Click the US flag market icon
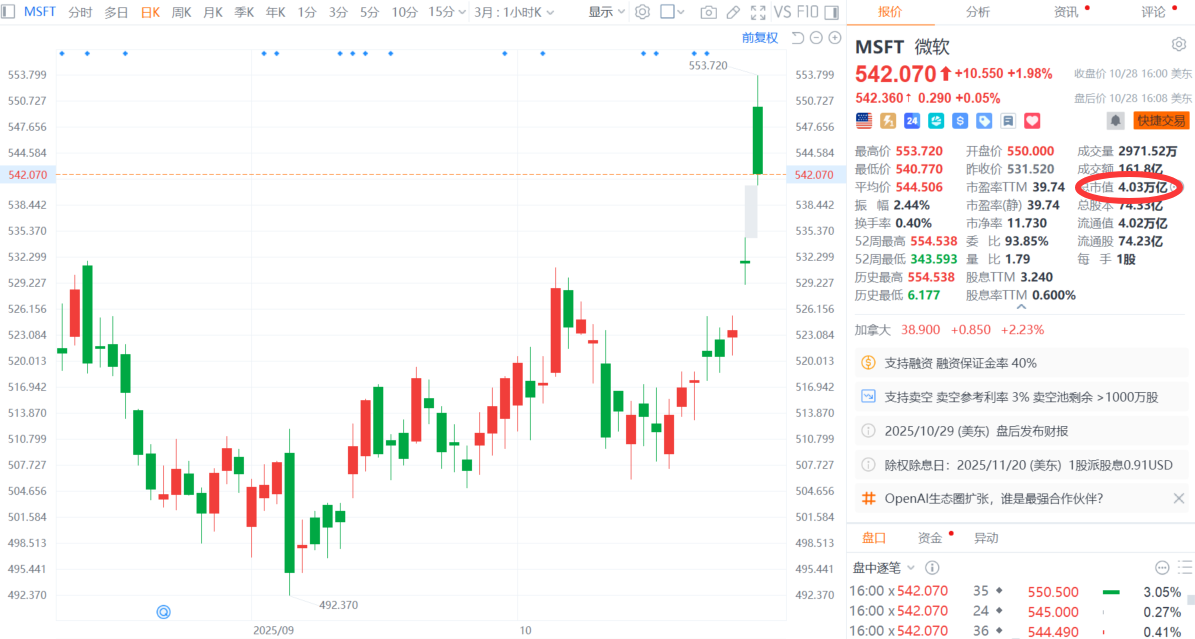Viewport: 1195px width, 639px height. (x=863, y=120)
